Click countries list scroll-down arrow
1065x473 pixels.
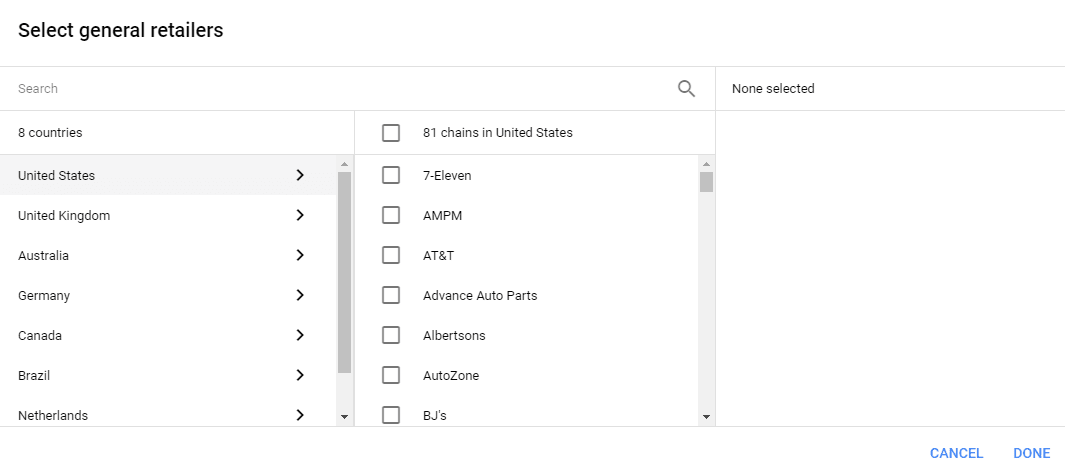point(344,417)
